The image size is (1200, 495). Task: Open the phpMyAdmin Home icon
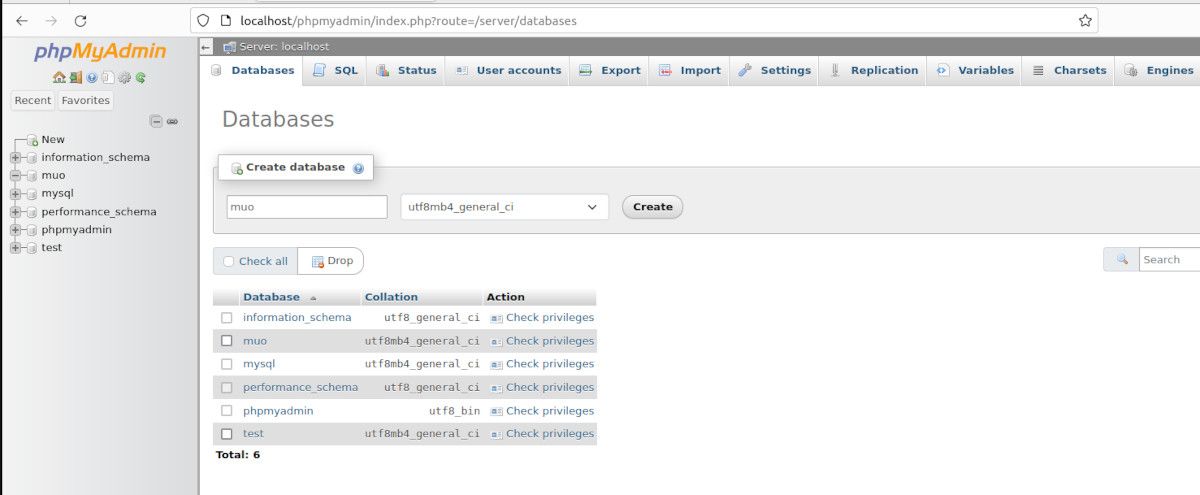59,77
